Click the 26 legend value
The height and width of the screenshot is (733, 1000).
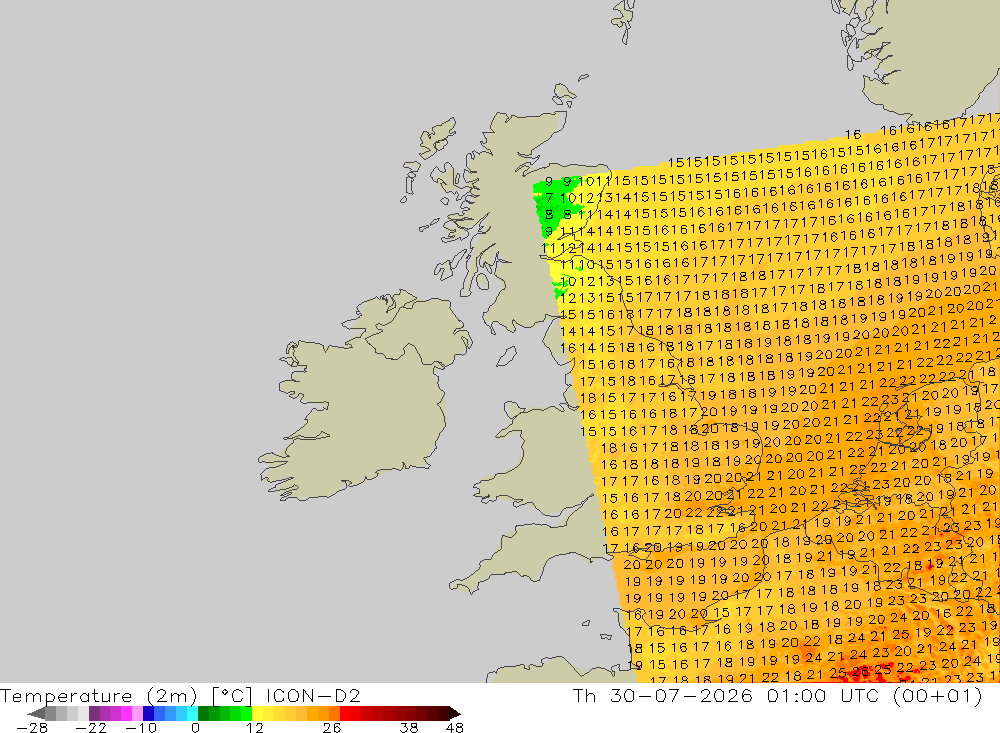[x=331, y=728]
